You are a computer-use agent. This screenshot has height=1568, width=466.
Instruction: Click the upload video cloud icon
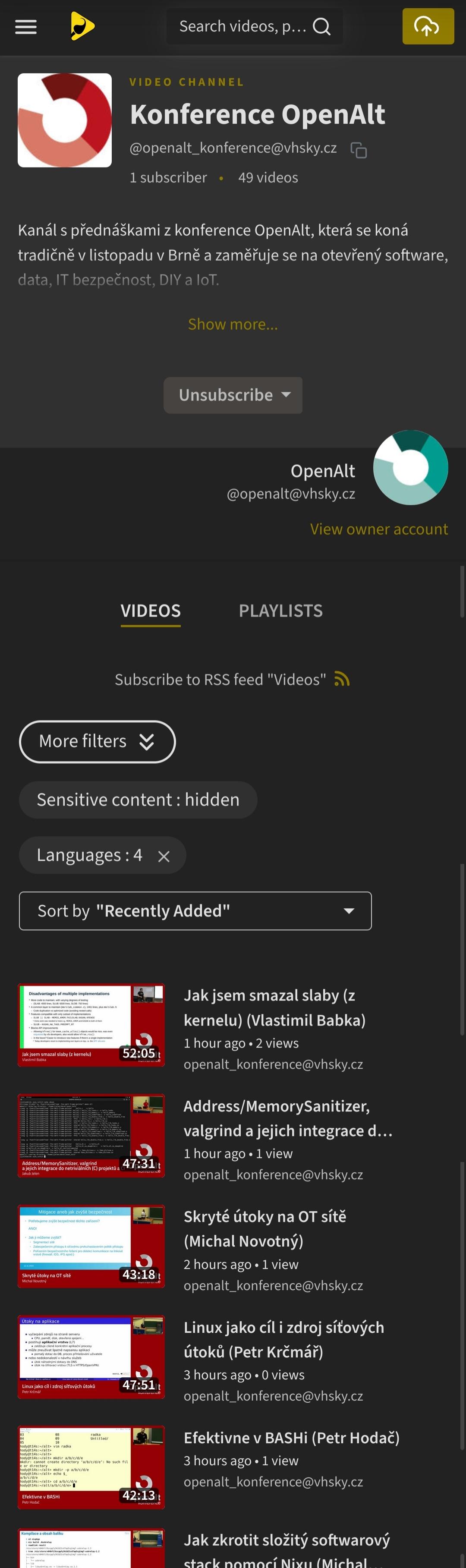(428, 27)
